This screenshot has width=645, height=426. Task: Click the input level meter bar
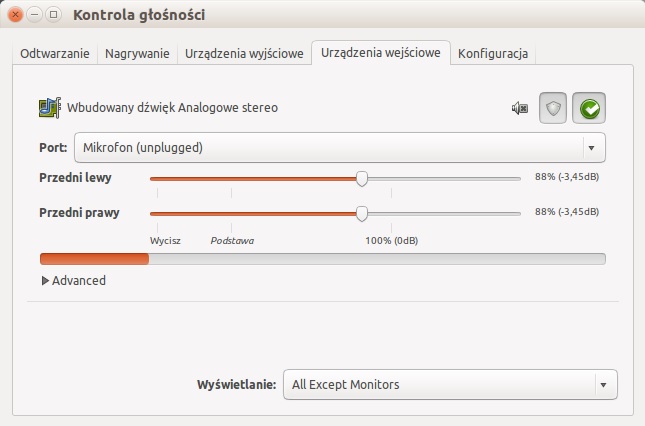point(323,259)
